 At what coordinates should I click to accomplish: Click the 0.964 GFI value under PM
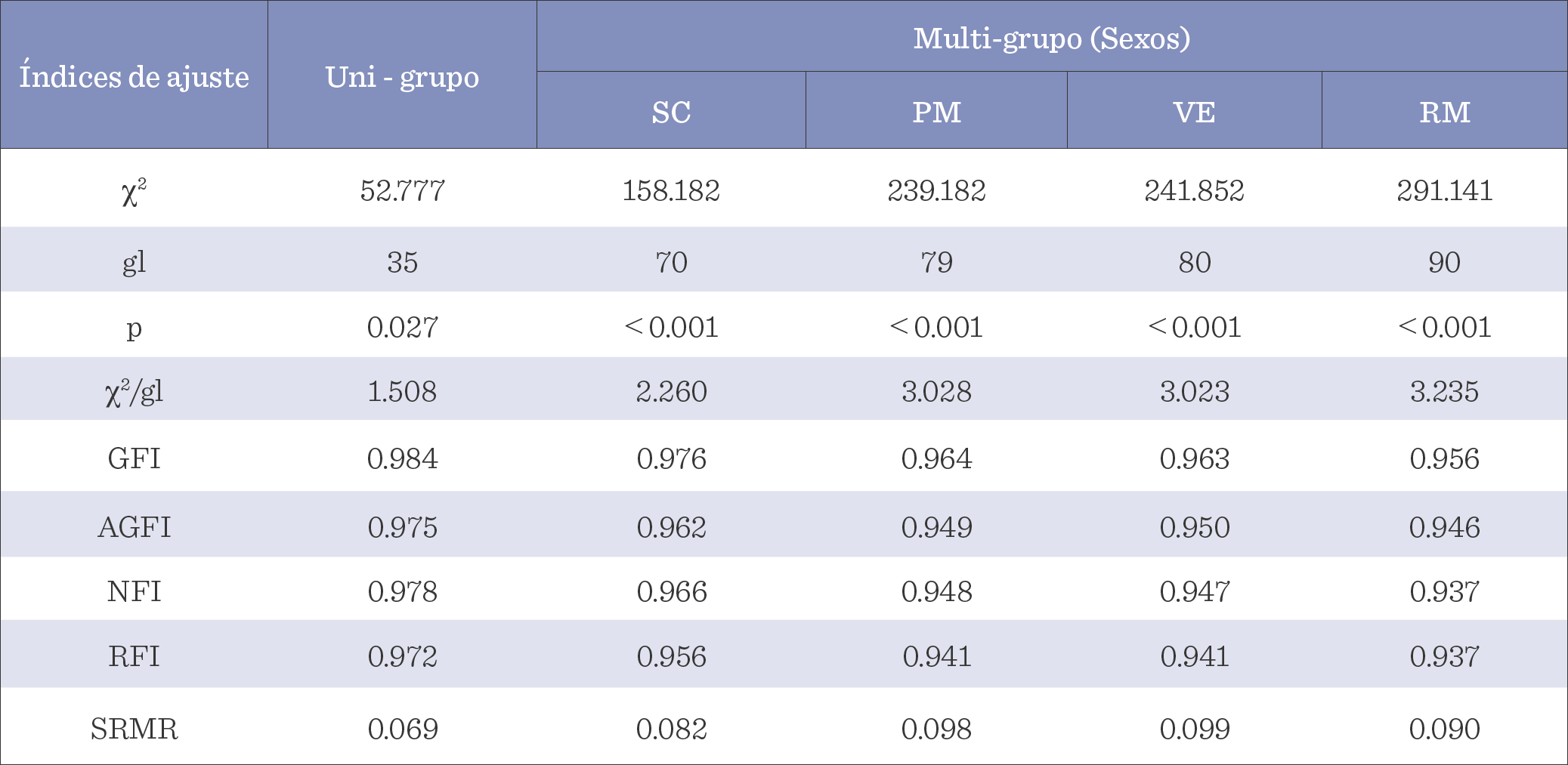[936, 458]
